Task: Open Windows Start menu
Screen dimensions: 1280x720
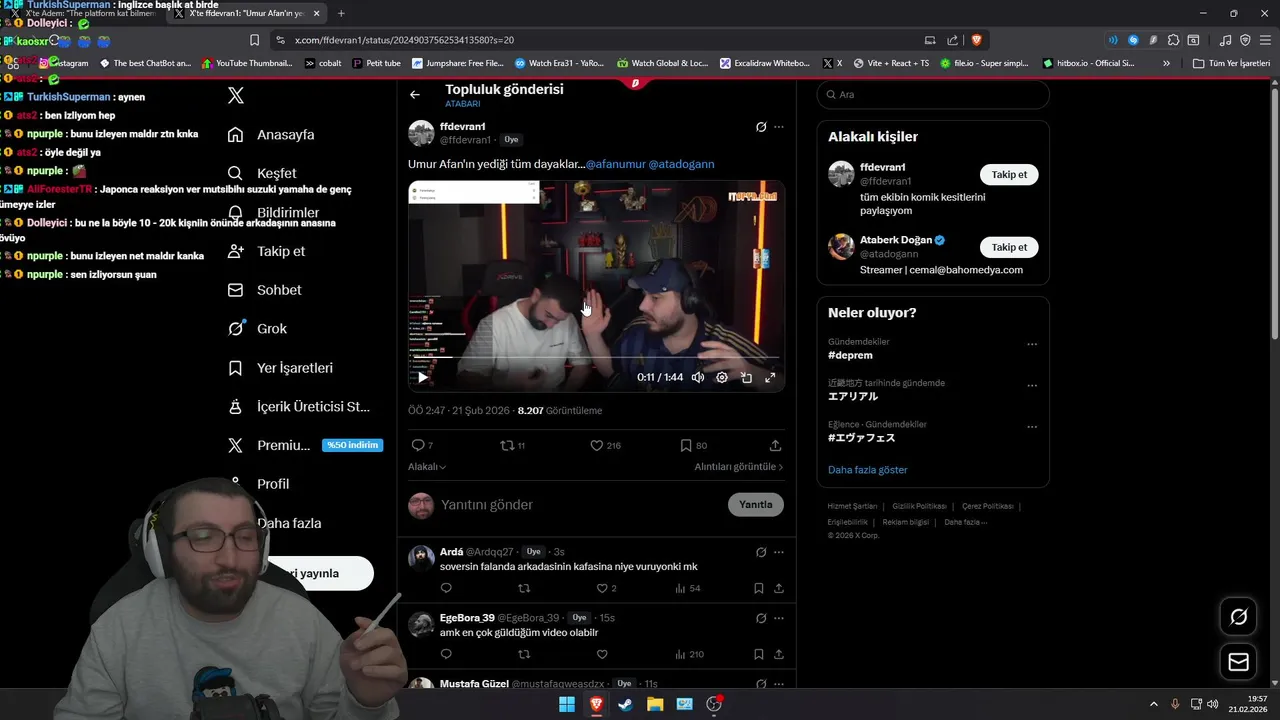Action: 567,704
